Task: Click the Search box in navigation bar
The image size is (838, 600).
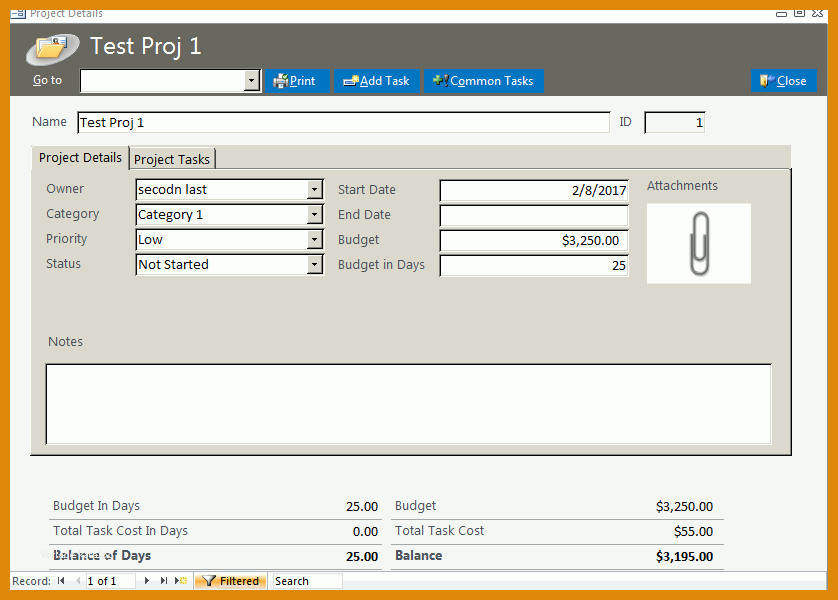Action: coord(307,581)
